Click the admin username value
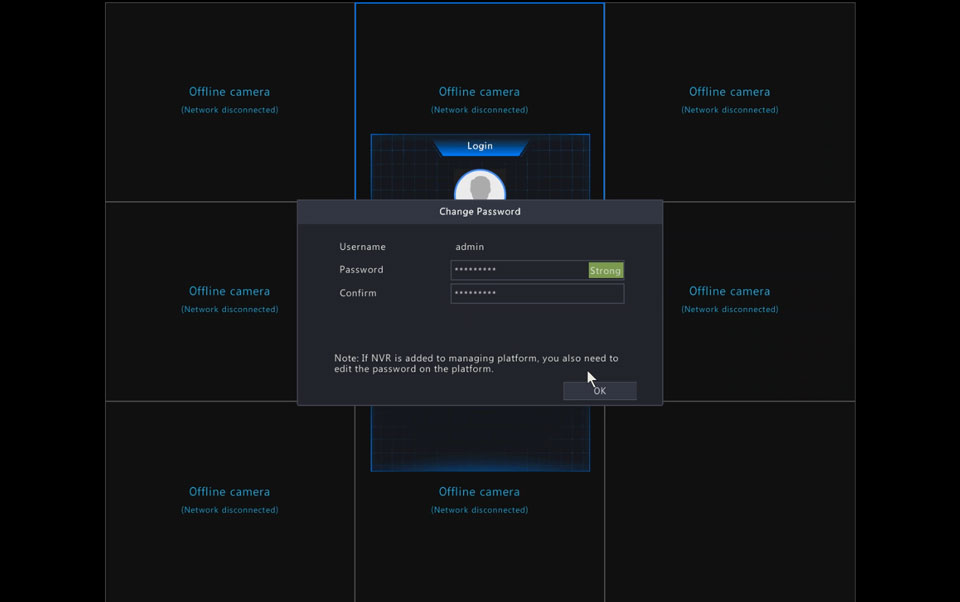Image resolution: width=960 pixels, height=602 pixels. 469,247
